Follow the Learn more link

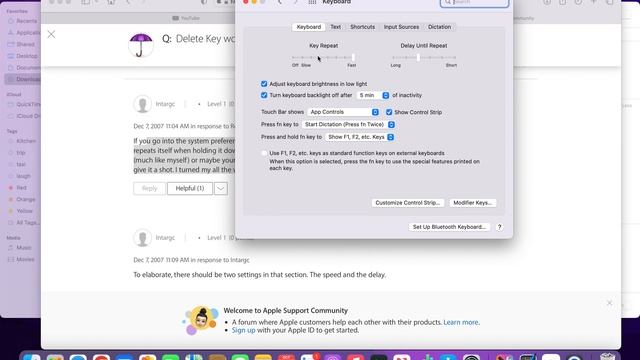[x=461, y=322]
